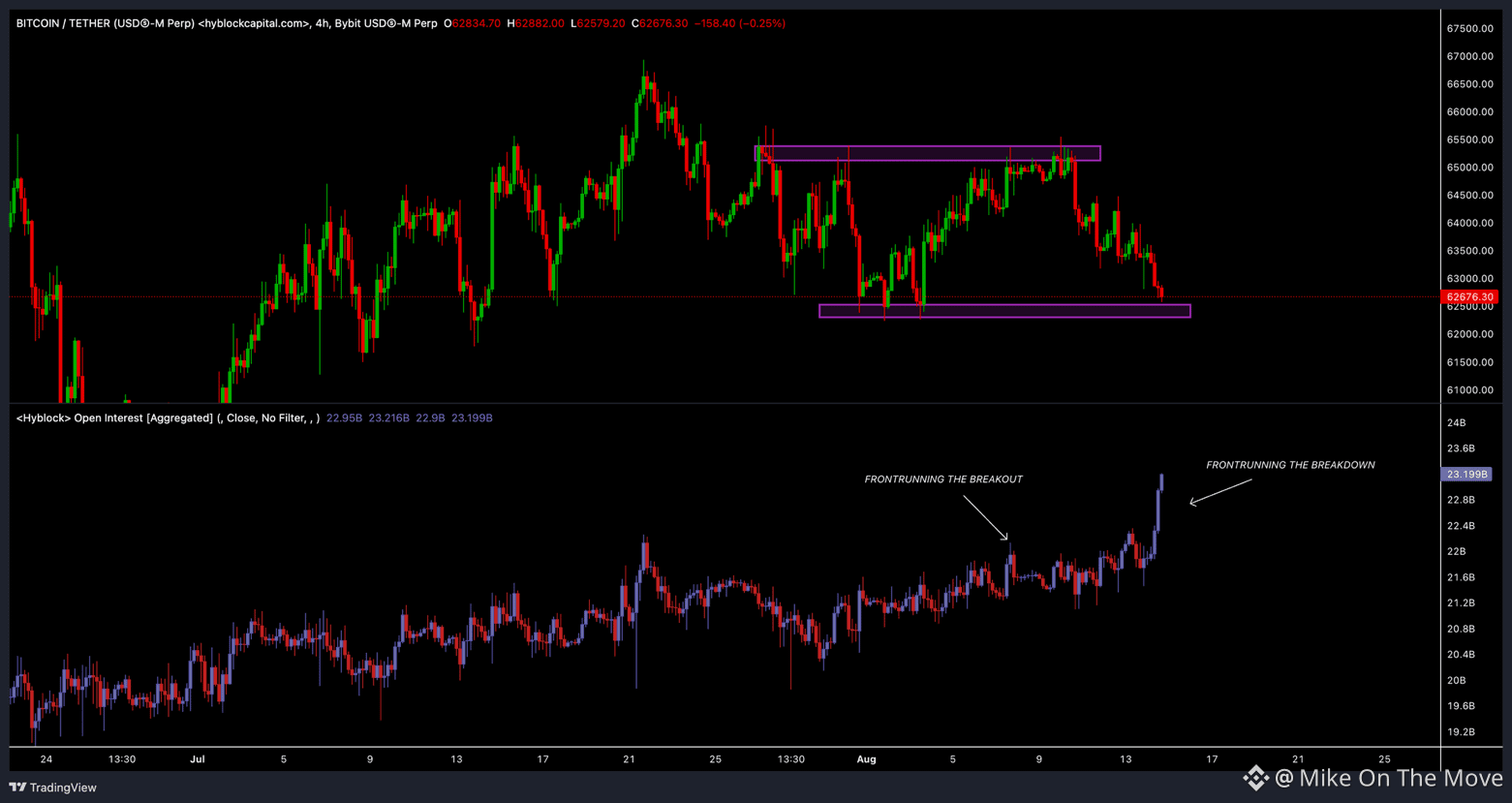Click the 61000.00 price axis label
The width and height of the screenshot is (1512, 803).
click(x=1469, y=390)
